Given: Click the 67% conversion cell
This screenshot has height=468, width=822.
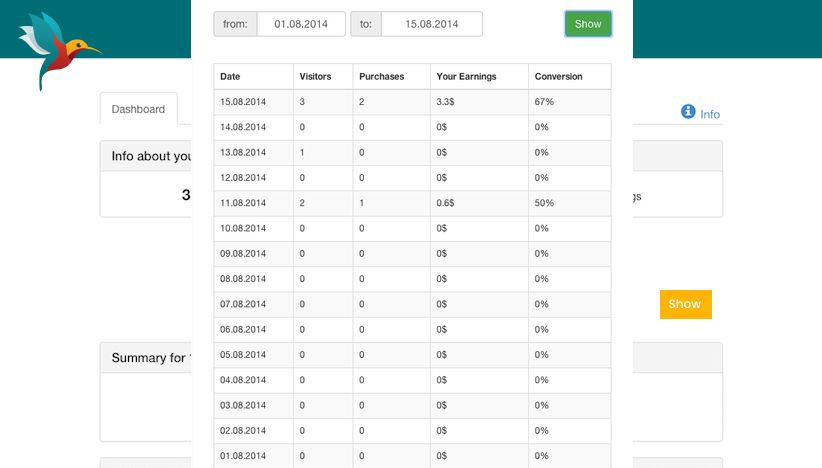Looking at the screenshot, I should coord(544,102).
